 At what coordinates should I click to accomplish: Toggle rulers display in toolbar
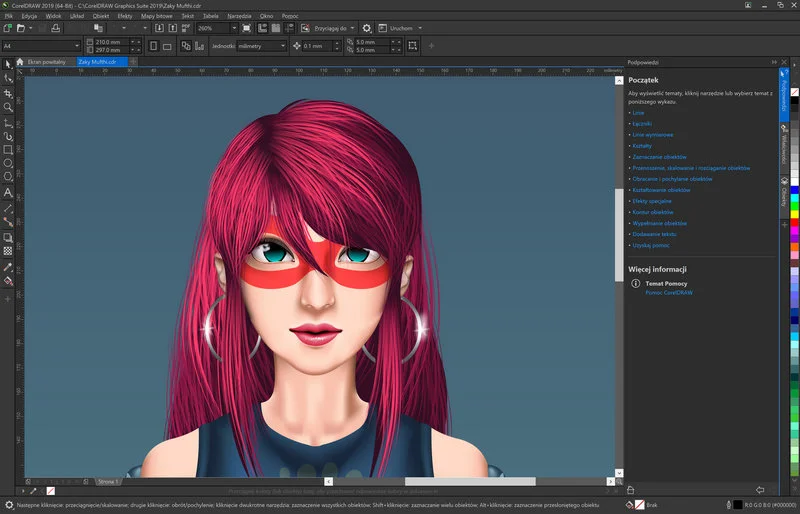[x=262, y=28]
